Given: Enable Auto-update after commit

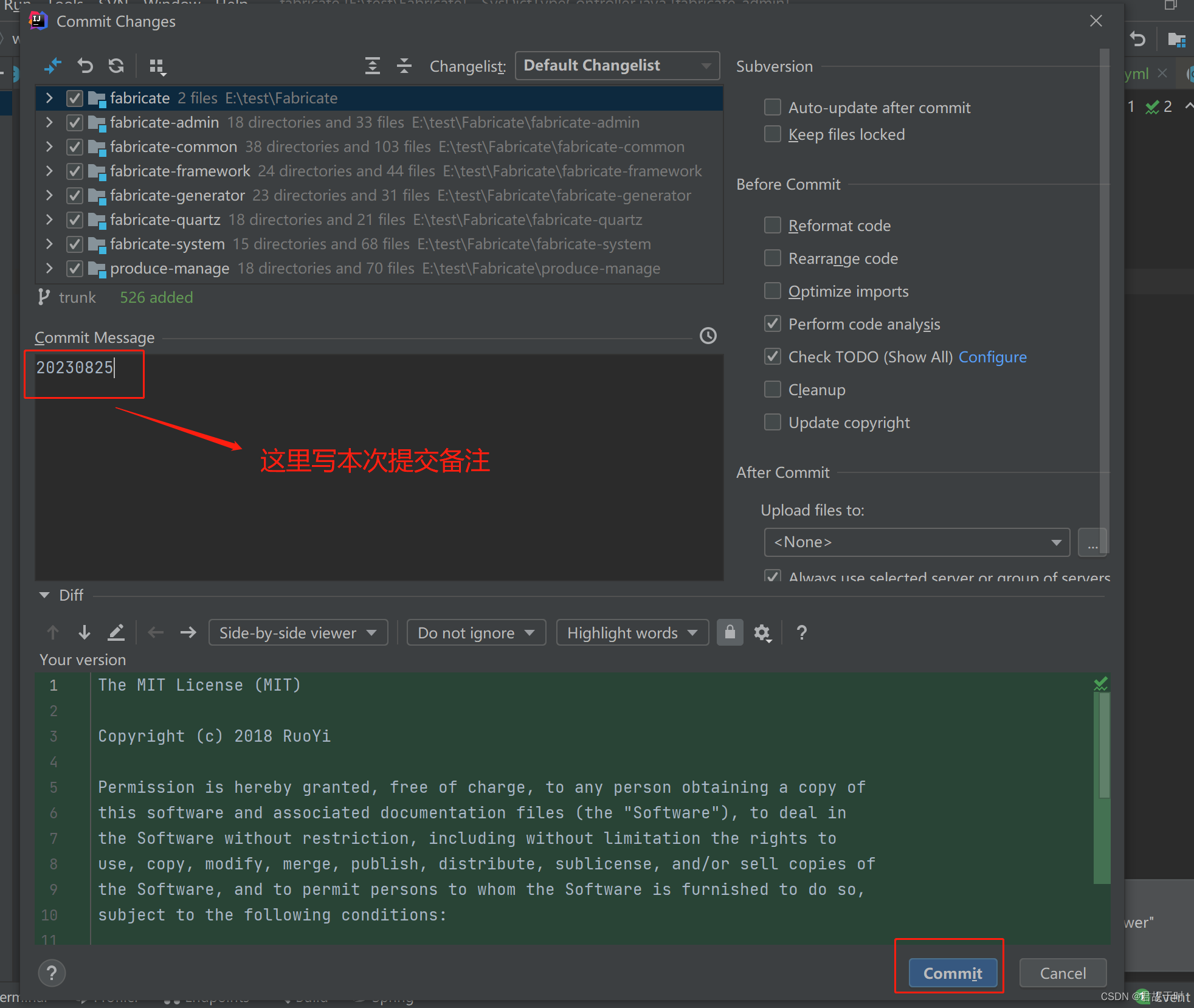Looking at the screenshot, I should pyautogui.click(x=772, y=107).
